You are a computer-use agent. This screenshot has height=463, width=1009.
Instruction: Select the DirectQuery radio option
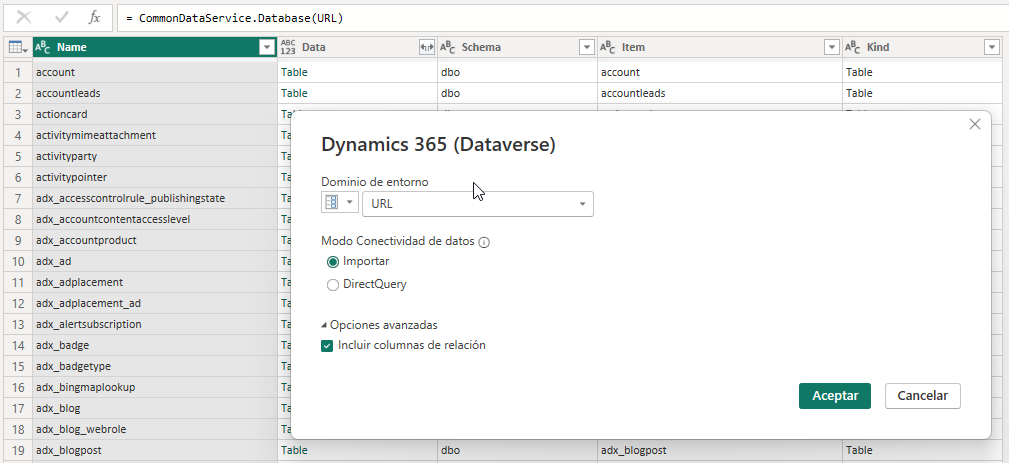point(333,285)
